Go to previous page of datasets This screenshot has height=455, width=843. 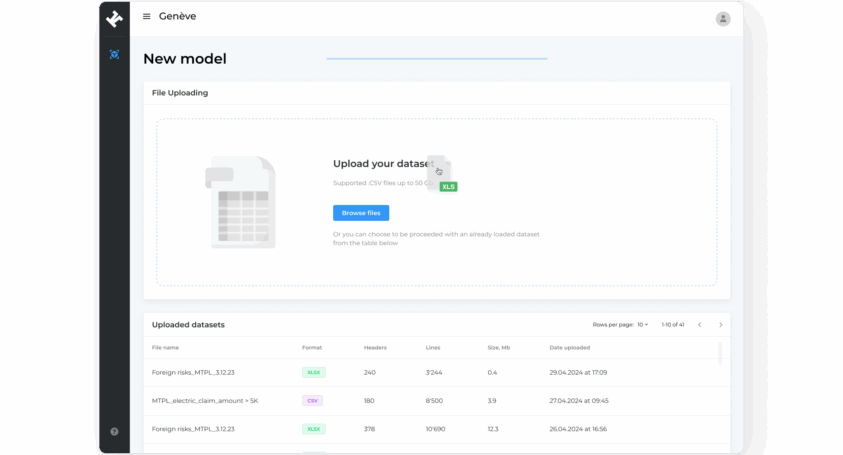(x=699, y=325)
